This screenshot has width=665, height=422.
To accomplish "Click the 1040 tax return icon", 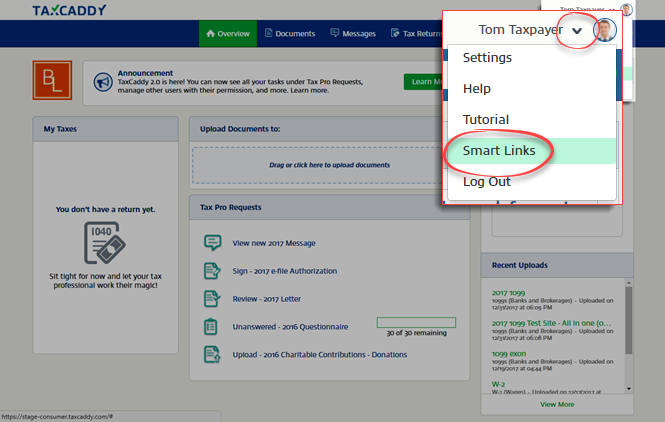I will (104, 243).
